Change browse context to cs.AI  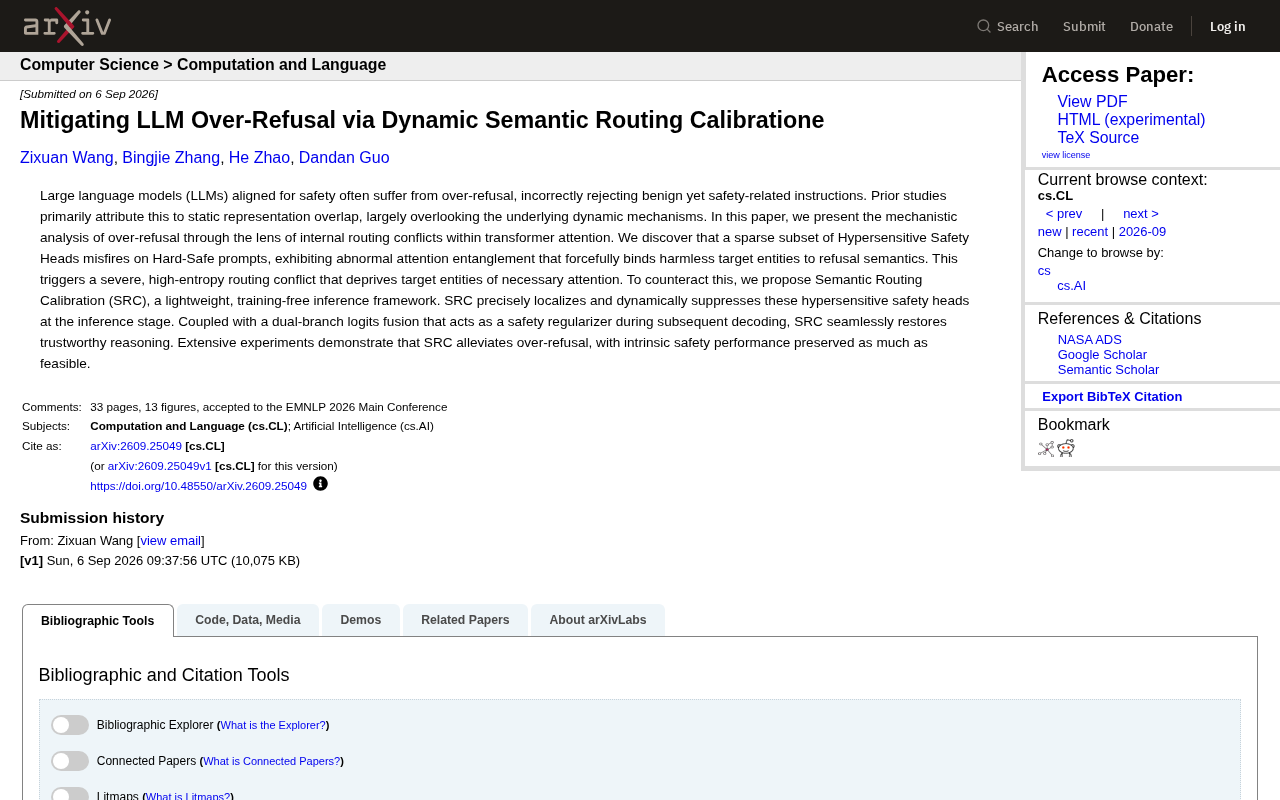coord(1072,285)
